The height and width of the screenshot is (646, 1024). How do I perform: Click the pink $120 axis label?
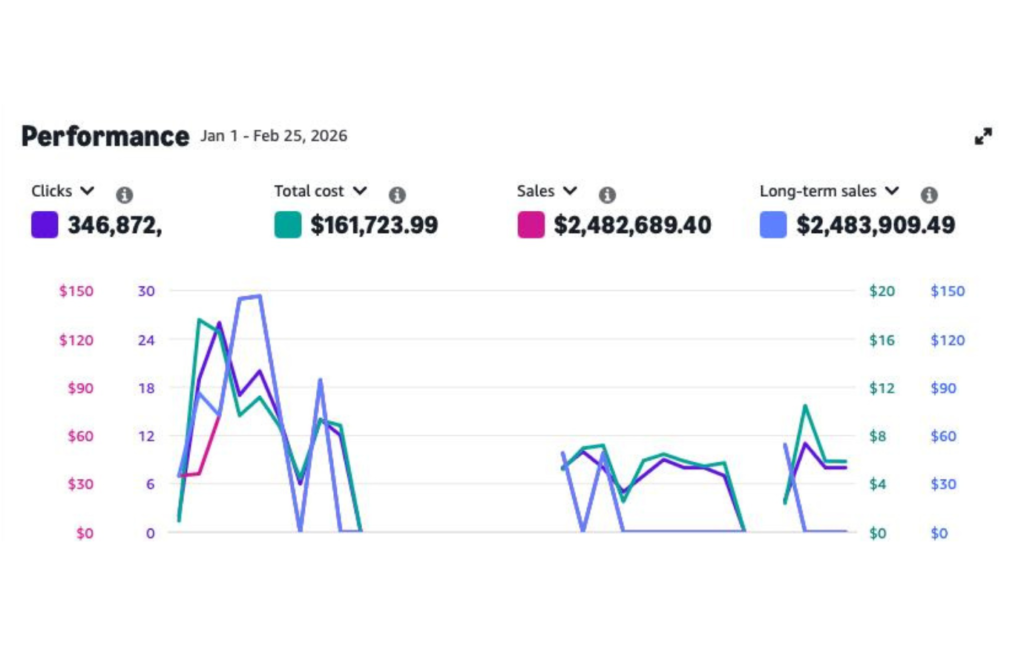tap(76, 340)
